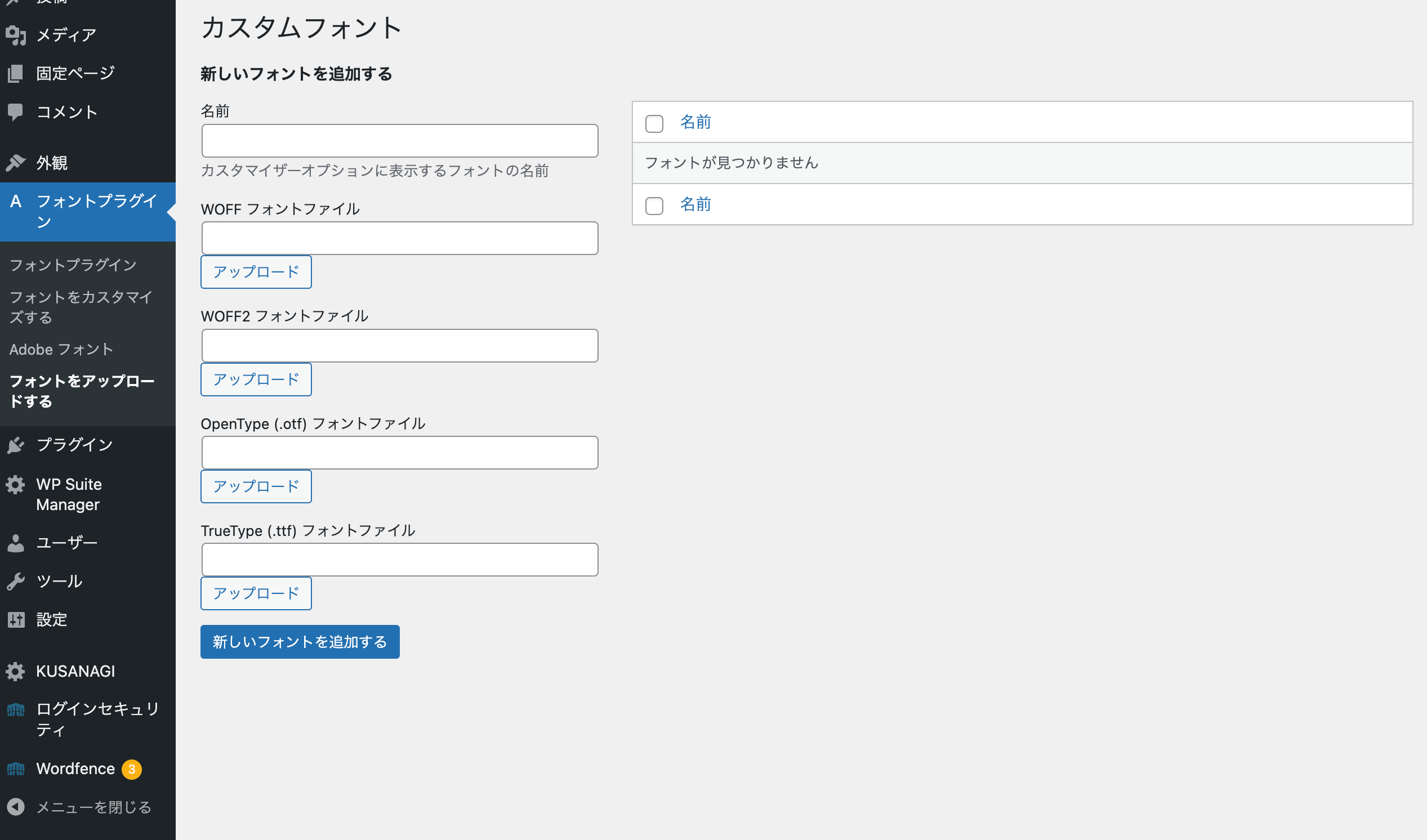
Task: Click the Appearance (外観) brush icon
Action: (16, 163)
